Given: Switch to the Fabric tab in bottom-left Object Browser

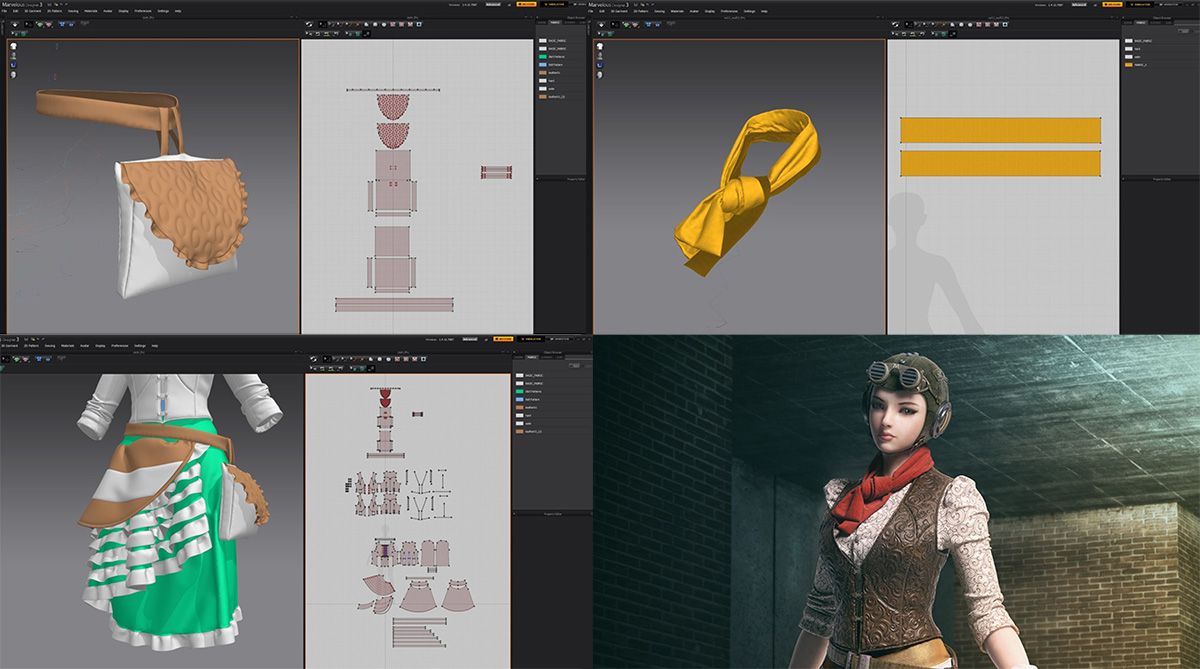Looking at the screenshot, I should 531,356.
